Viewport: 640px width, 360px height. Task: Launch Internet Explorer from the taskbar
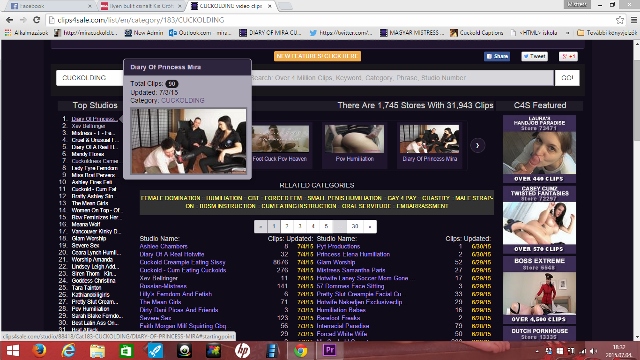(68, 351)
